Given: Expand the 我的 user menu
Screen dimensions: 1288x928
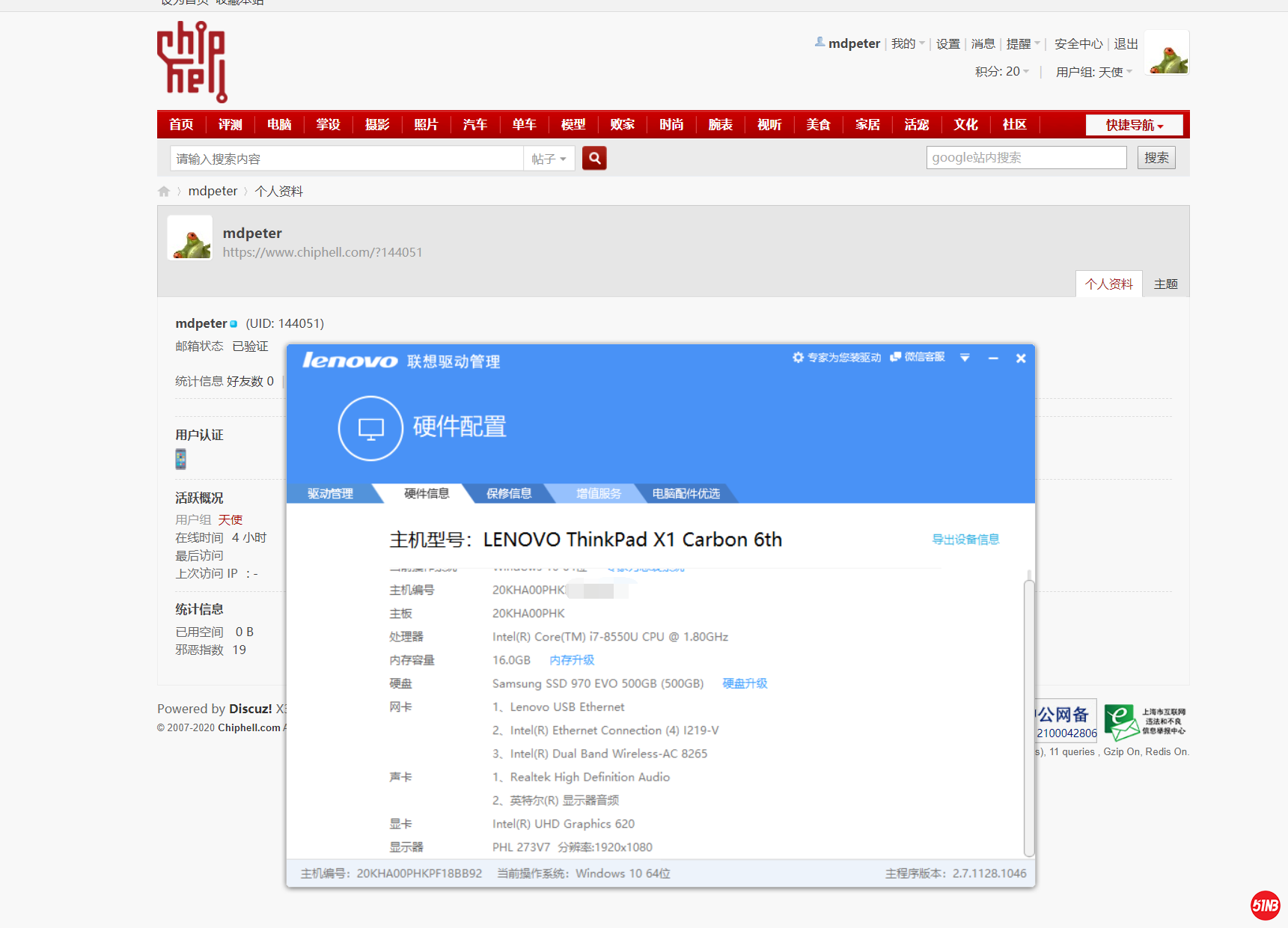Looking at the screenshot, I should tap(907, 44).
